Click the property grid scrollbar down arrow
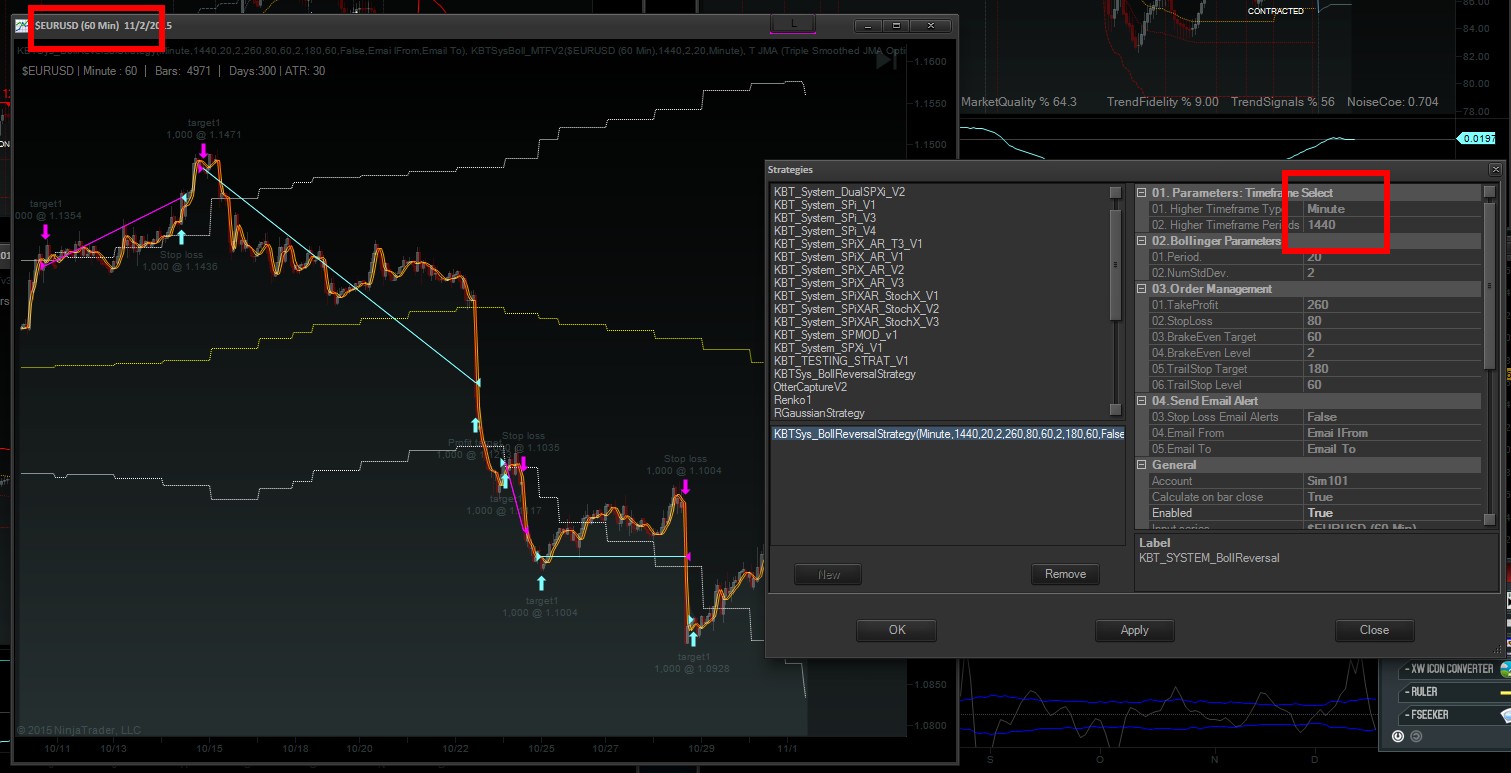Viewport: 1511px width, 773px height. tap(1489, 522)
